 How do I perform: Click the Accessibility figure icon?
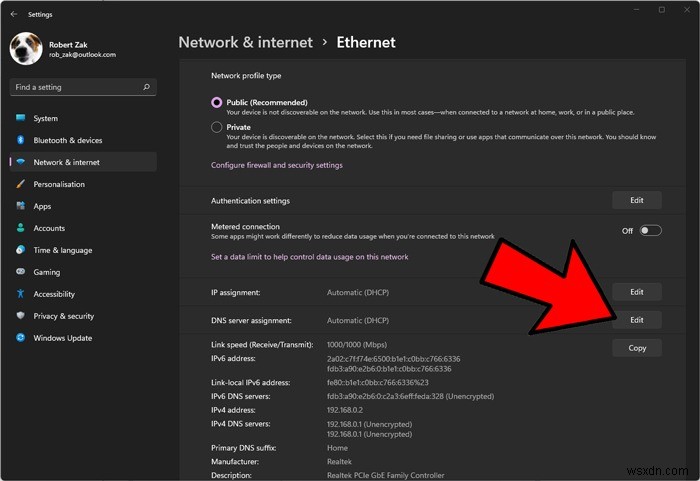coord(21,293)
